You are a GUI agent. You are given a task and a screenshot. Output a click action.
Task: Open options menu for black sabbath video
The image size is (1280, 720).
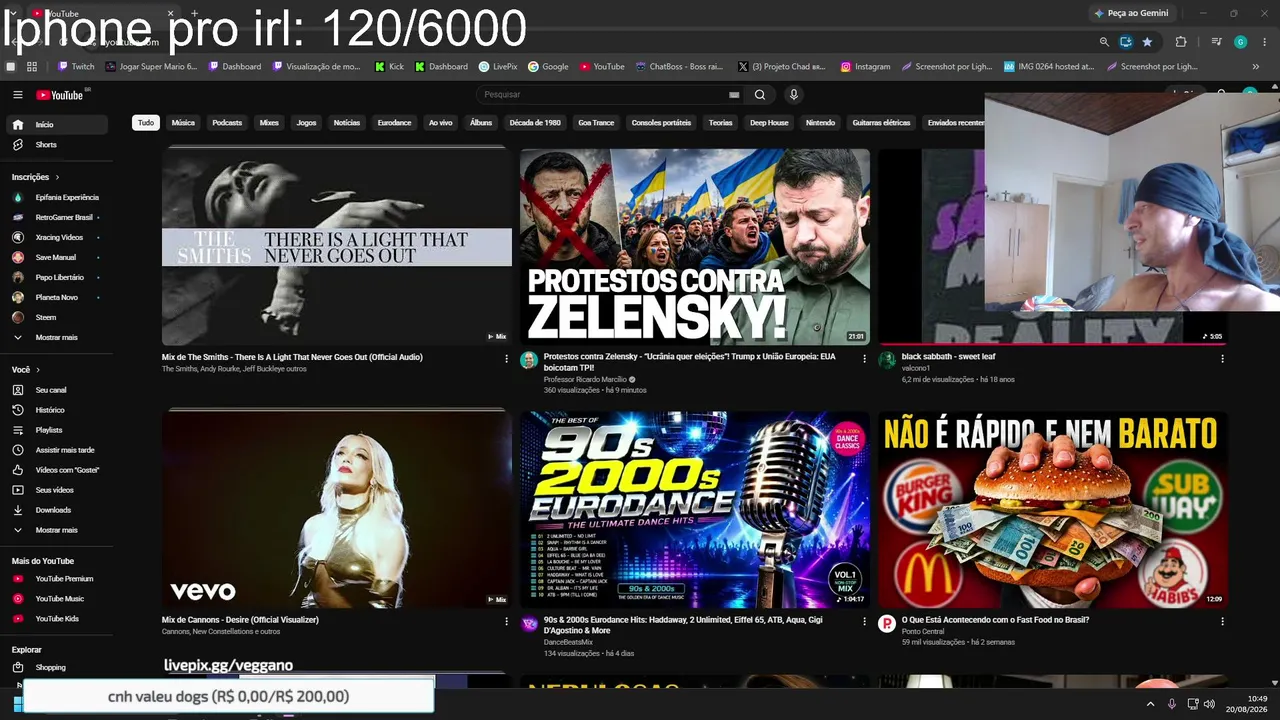point(1222,358)
